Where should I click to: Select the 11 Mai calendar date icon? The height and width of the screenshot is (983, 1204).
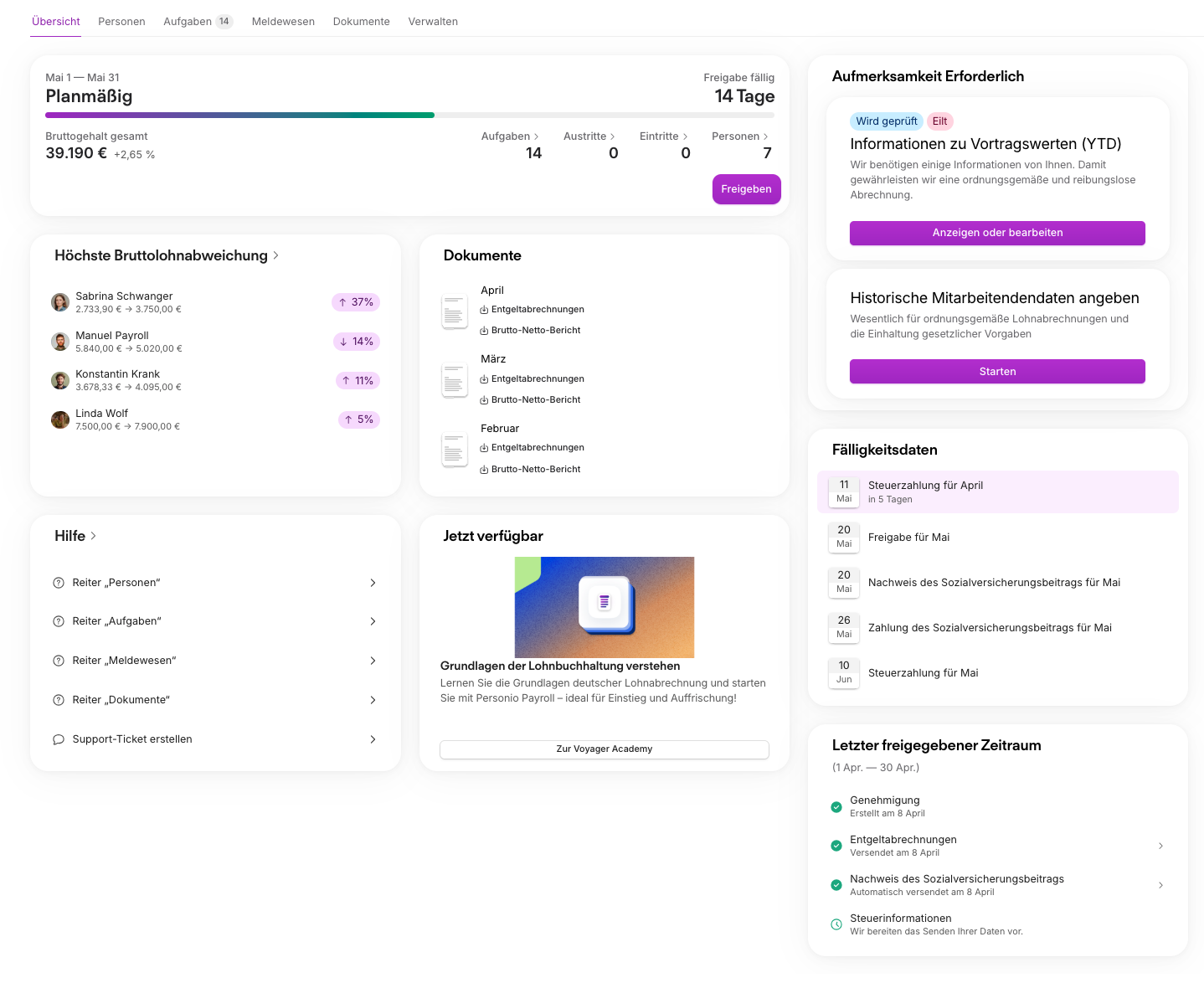[x=844, y=491]
